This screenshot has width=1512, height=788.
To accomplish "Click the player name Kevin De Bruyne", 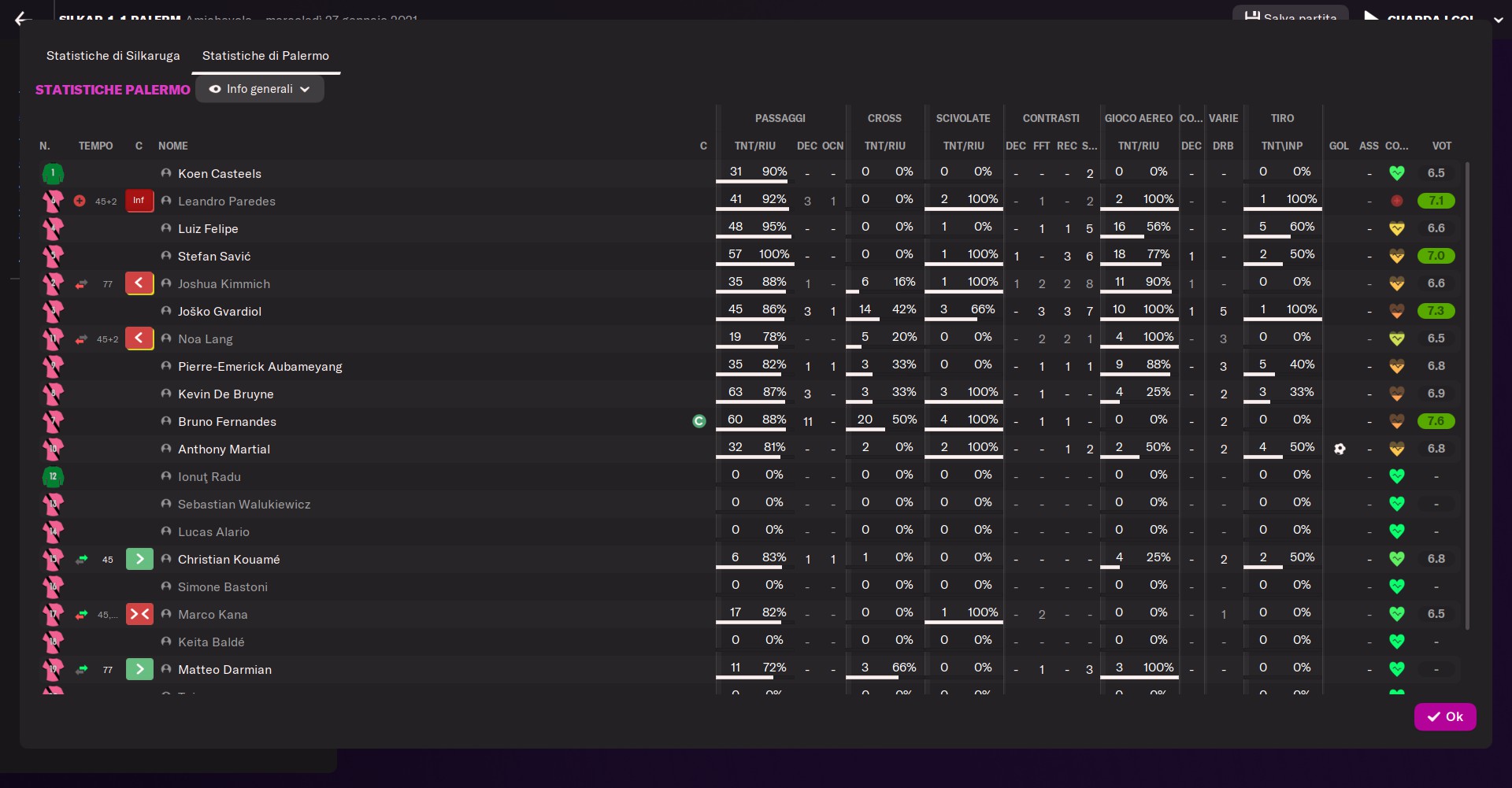I will point(226,394).
